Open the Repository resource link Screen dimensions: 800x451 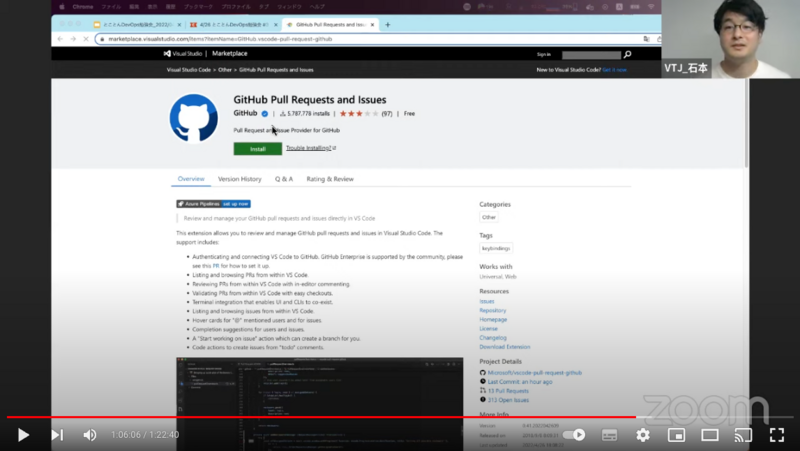point(493,310)
